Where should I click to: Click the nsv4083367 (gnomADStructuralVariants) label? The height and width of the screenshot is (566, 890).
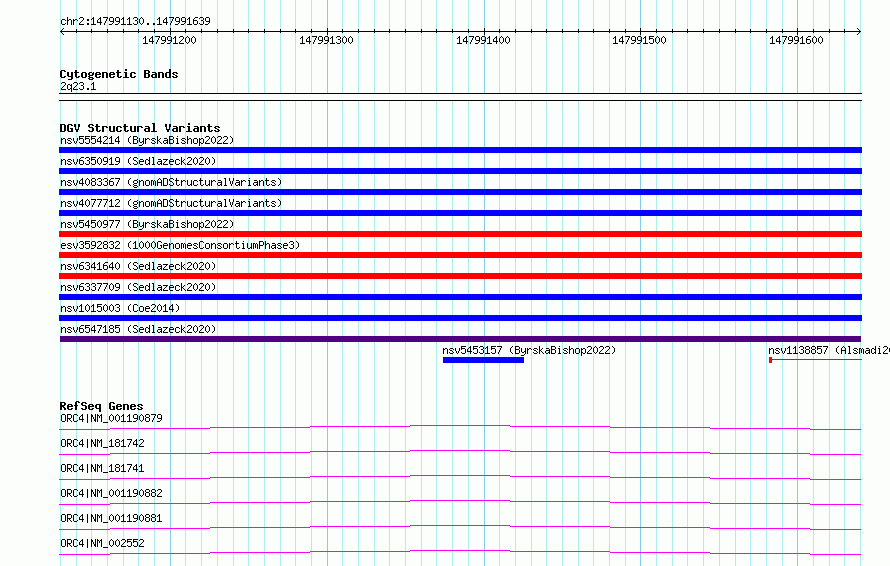[171, 182]
